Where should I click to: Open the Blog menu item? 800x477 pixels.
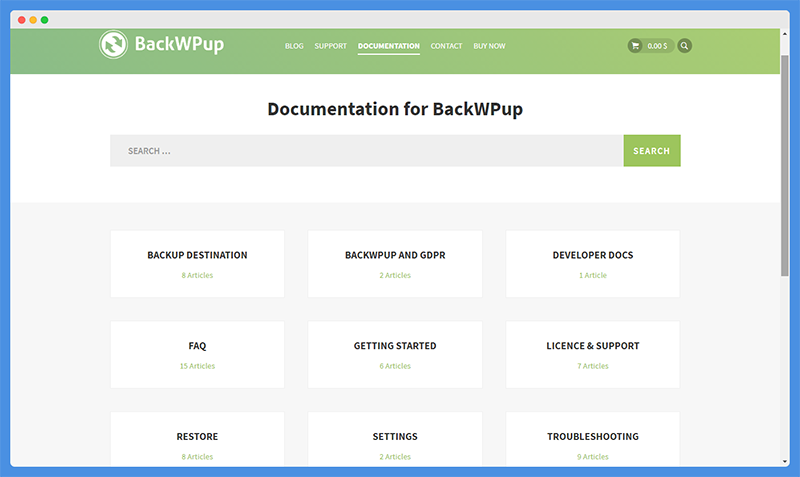tap(294, 46)
